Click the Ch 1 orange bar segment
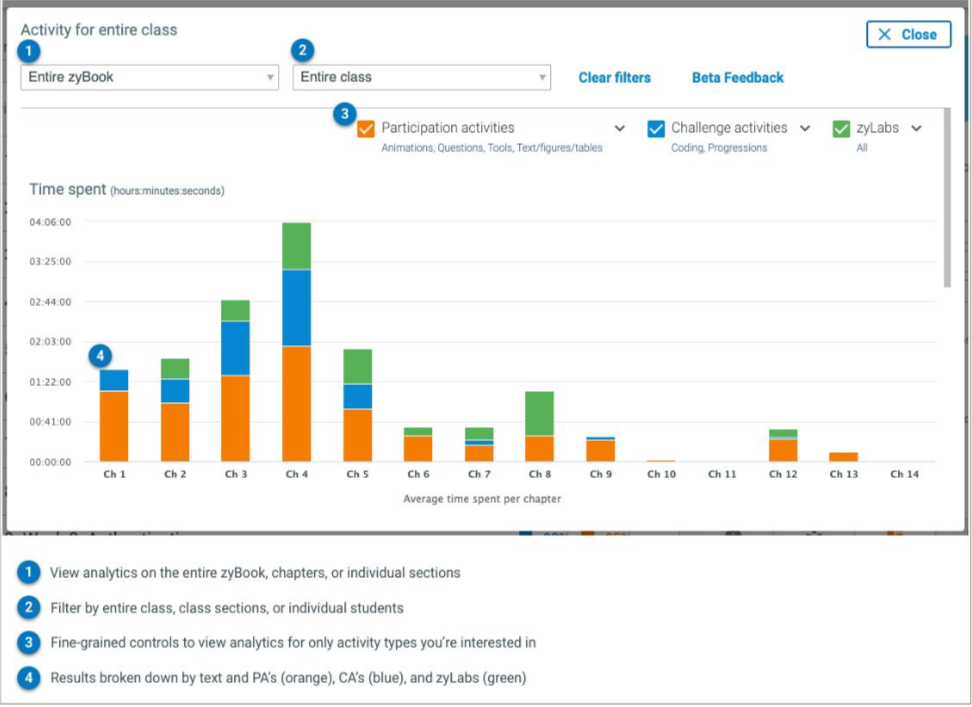972x707 pixels. pyautogui.click(x=114, y=426)
